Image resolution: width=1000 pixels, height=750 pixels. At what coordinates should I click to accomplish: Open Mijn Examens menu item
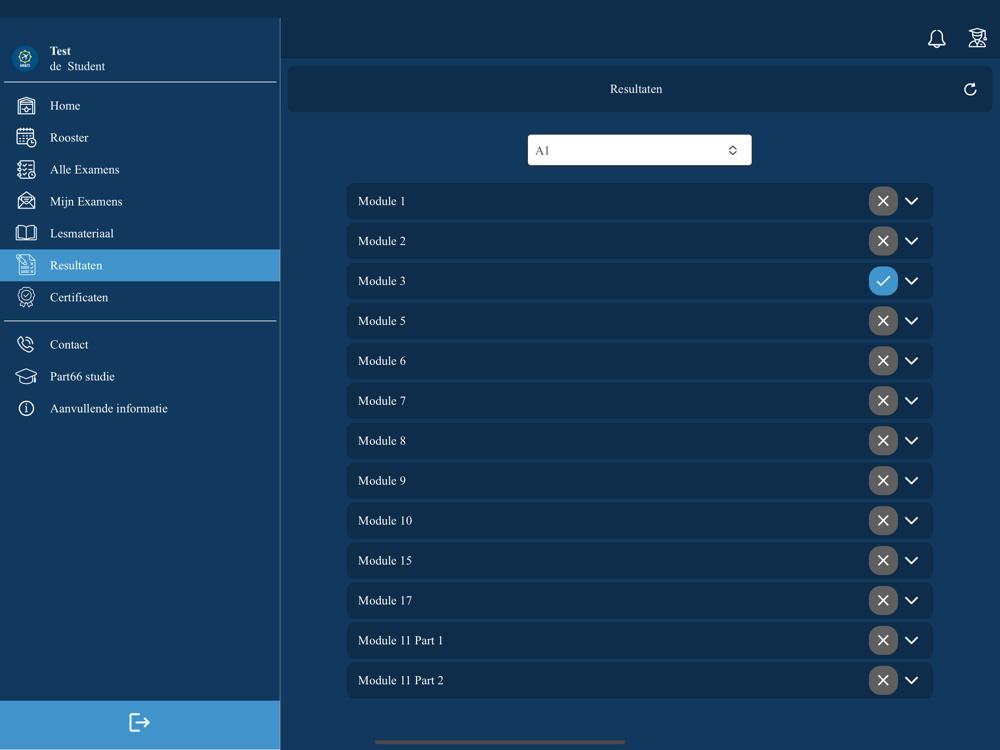click(140, 202)
